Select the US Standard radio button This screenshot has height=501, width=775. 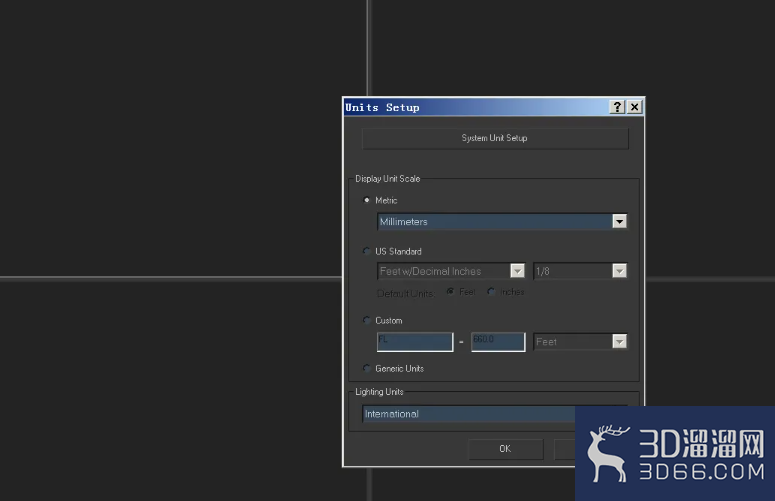click(x=367, y=251)
